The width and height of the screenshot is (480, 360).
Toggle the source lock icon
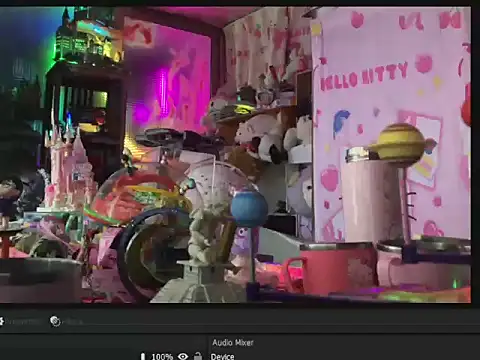coord(198,356)
